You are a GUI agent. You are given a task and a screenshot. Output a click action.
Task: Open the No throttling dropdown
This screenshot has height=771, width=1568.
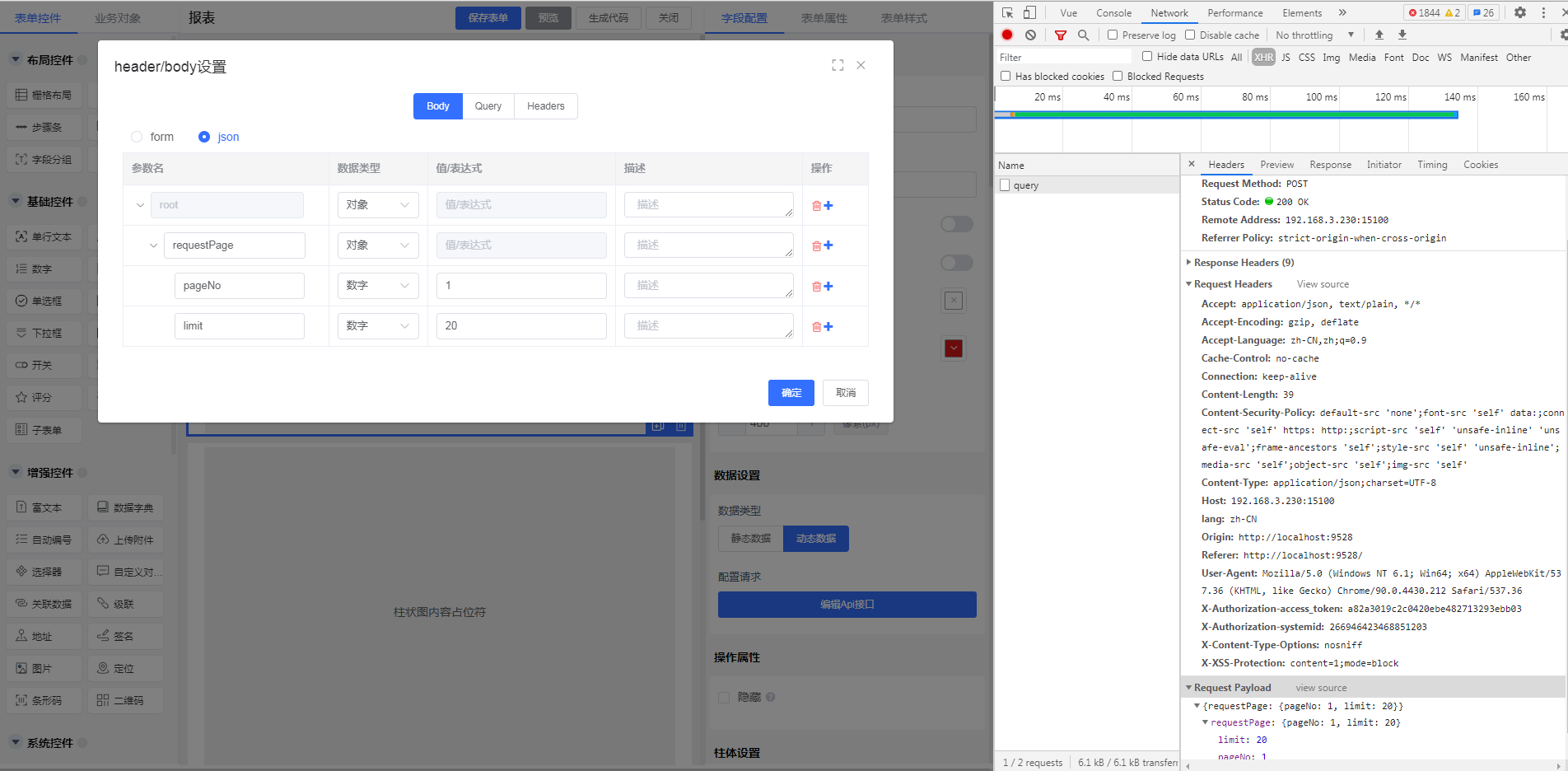[1314, 35]
